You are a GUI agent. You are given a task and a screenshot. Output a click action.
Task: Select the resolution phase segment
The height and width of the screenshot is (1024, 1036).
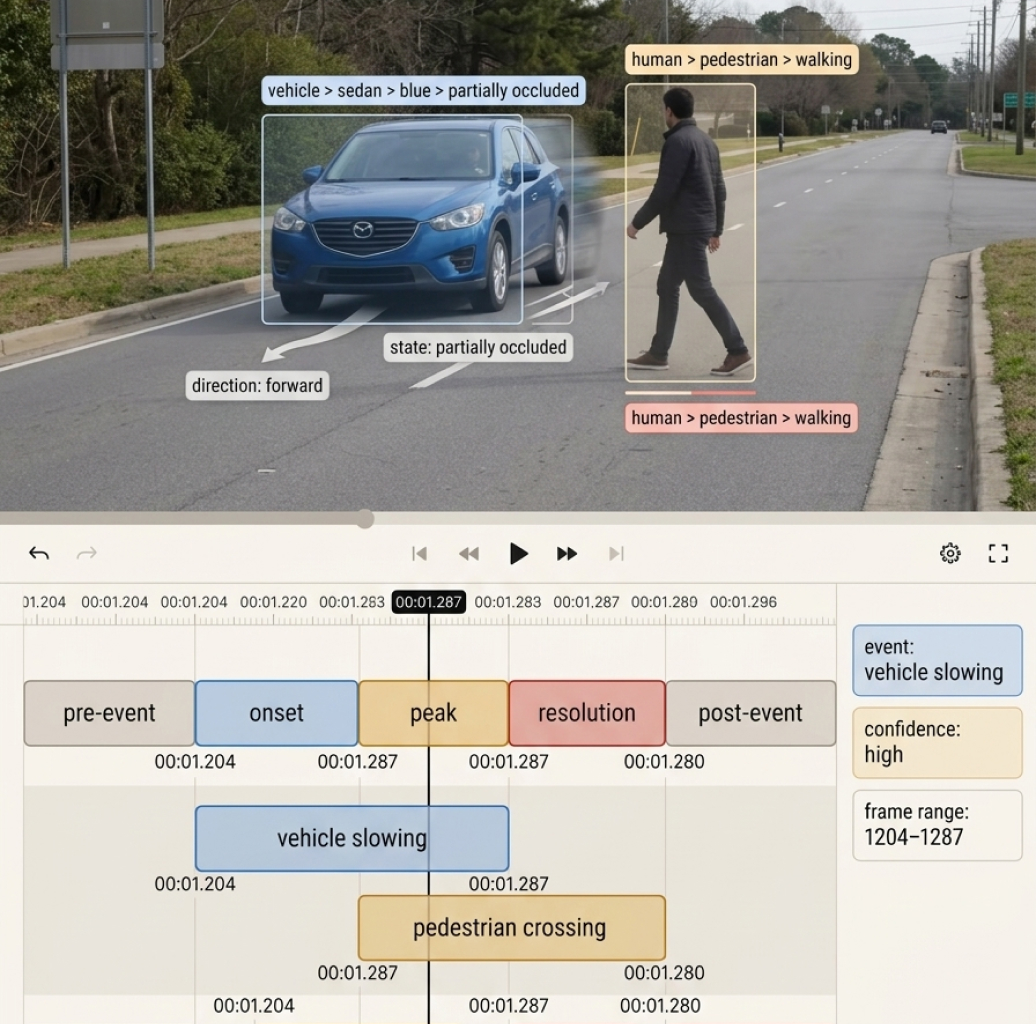point(587,713)
